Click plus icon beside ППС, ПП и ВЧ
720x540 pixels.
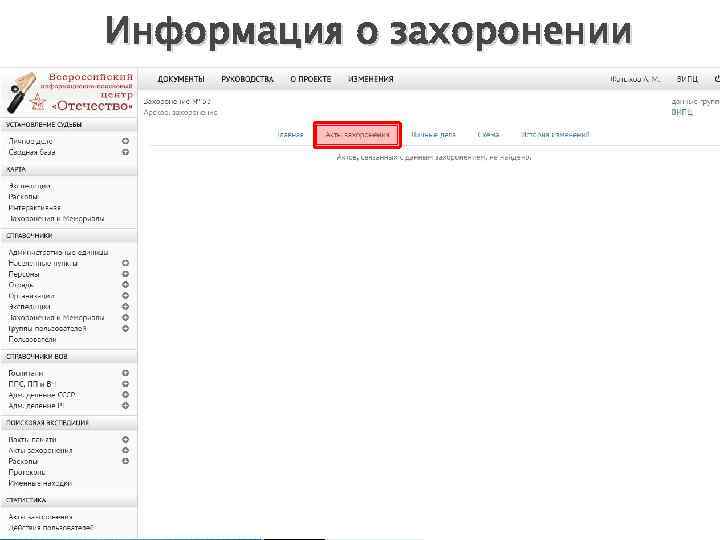(x=125, y=384)
